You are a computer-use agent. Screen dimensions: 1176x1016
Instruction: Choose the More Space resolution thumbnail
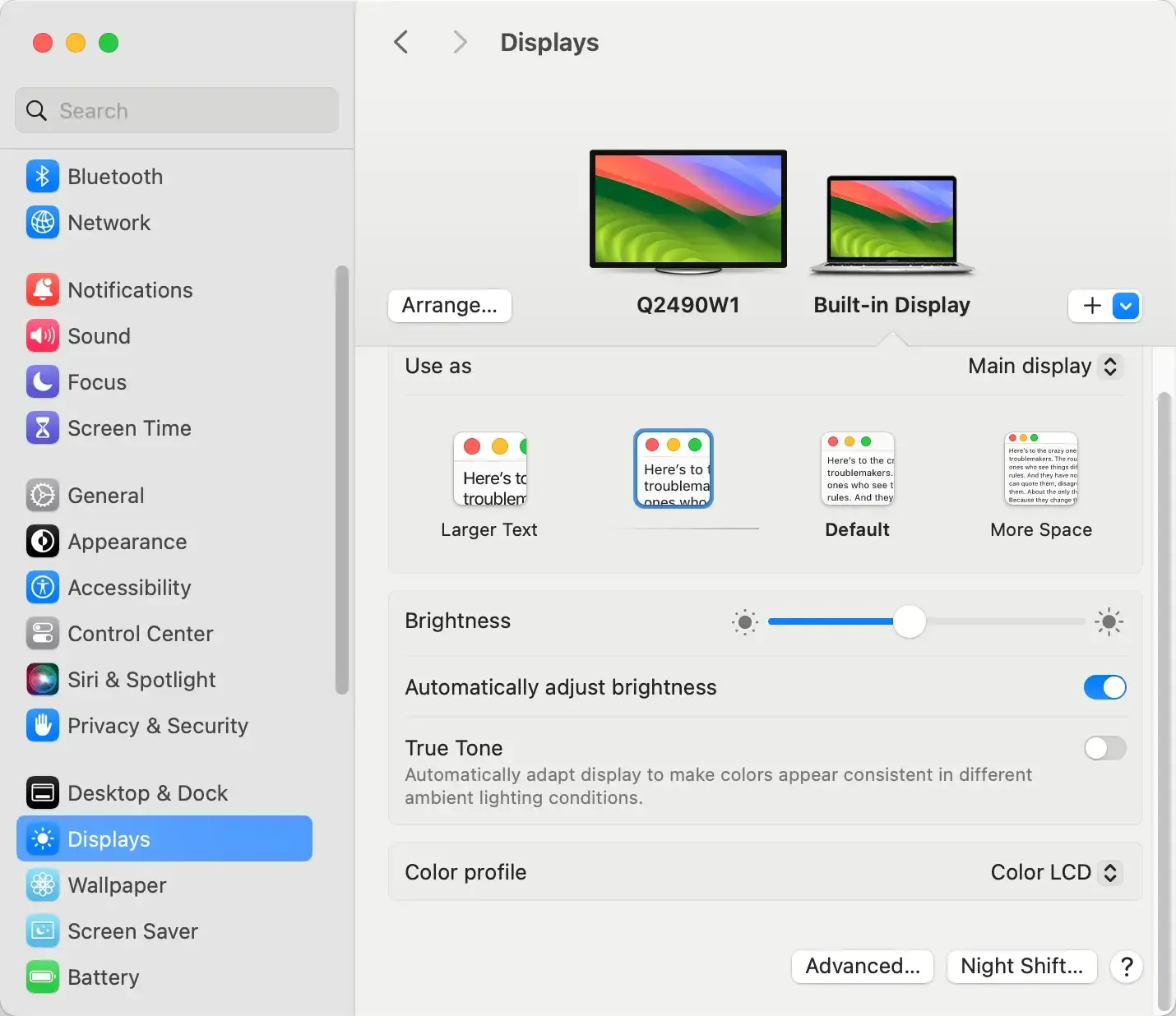[x=1041, y=468]
